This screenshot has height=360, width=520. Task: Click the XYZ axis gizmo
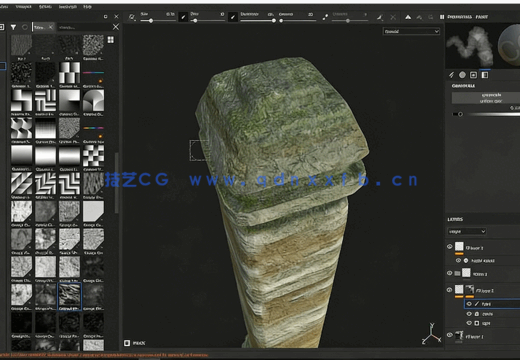[x=431, y=334]
